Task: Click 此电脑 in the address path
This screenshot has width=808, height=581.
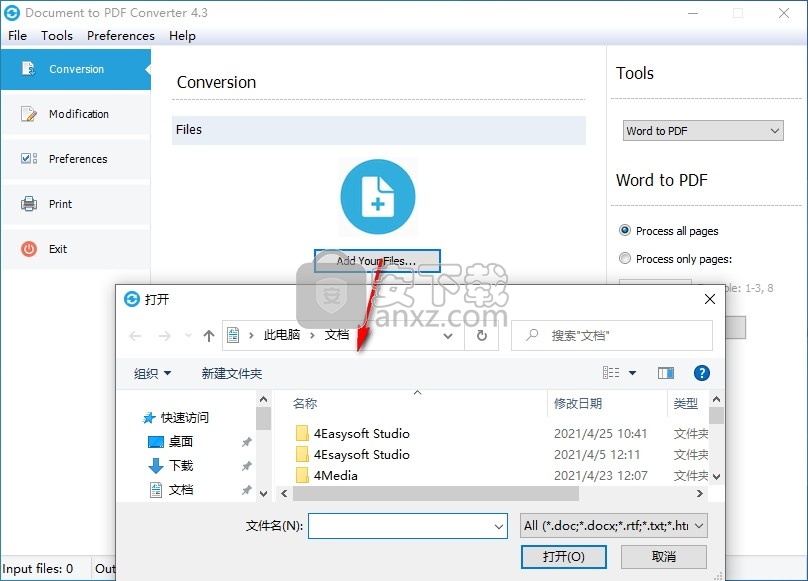Action: [282, 335]
